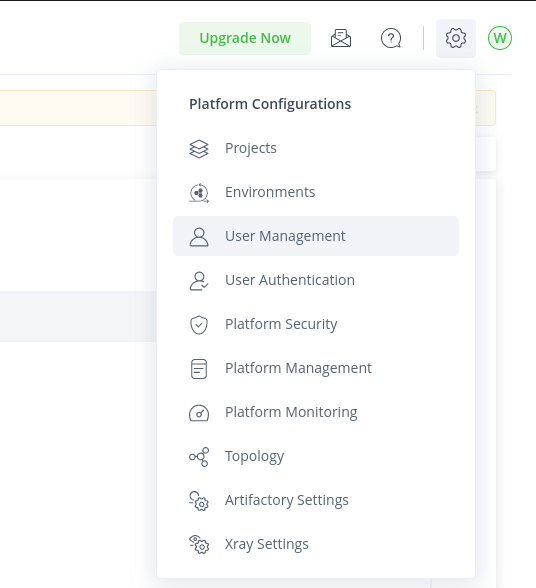This screenshot has height=588, width=536.
Task: Click the User Authentication person-check icon
Action: click(x=199, y=281)
